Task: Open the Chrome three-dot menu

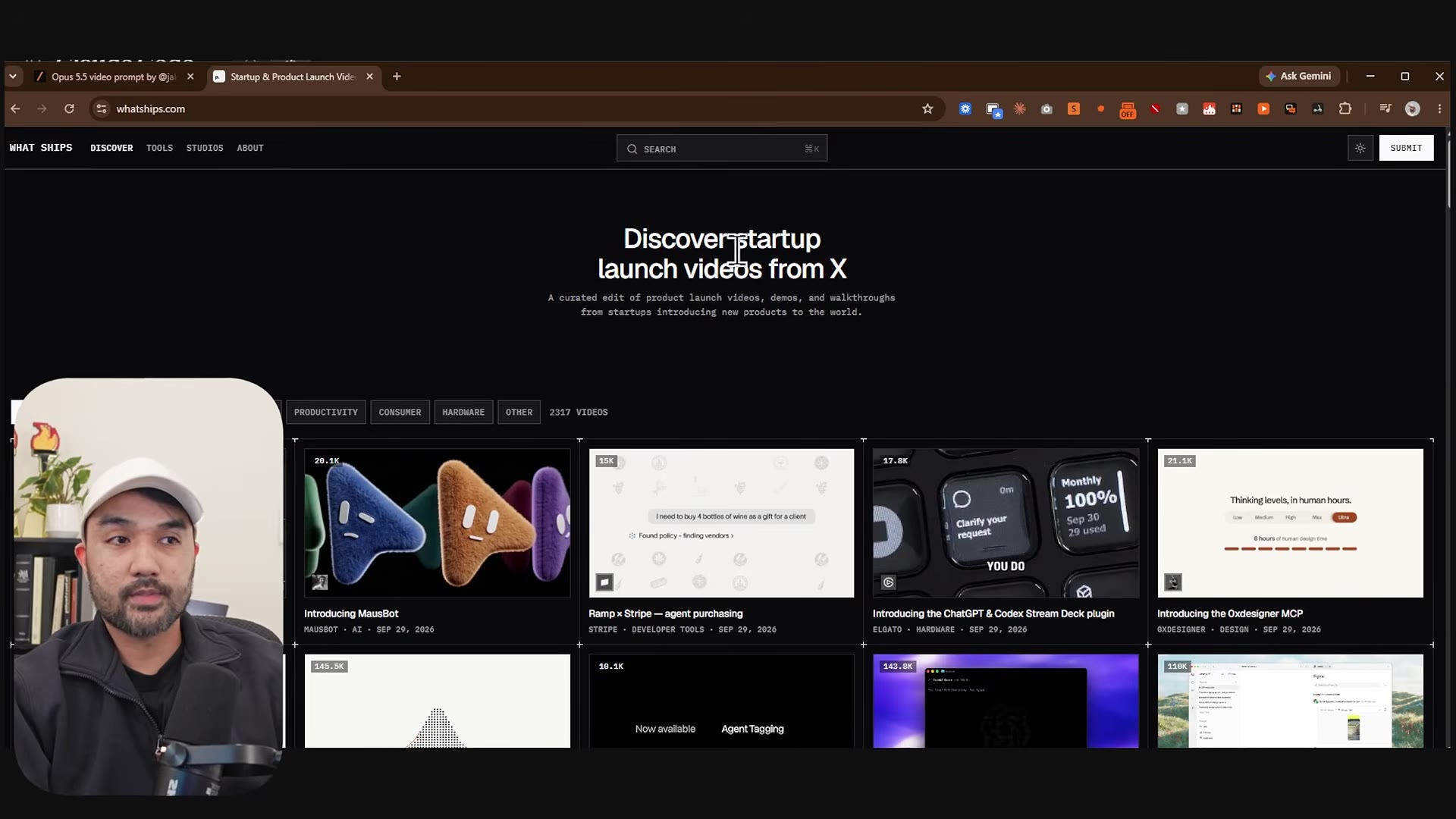Action: 1439,109
